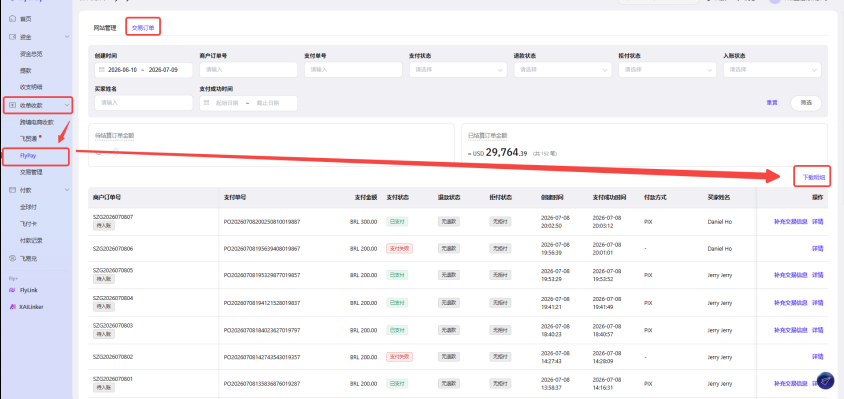This screenshot has height=399, width=844.
Task: Click the 首页 home icon in sidebar
Action: coord(13,19)
